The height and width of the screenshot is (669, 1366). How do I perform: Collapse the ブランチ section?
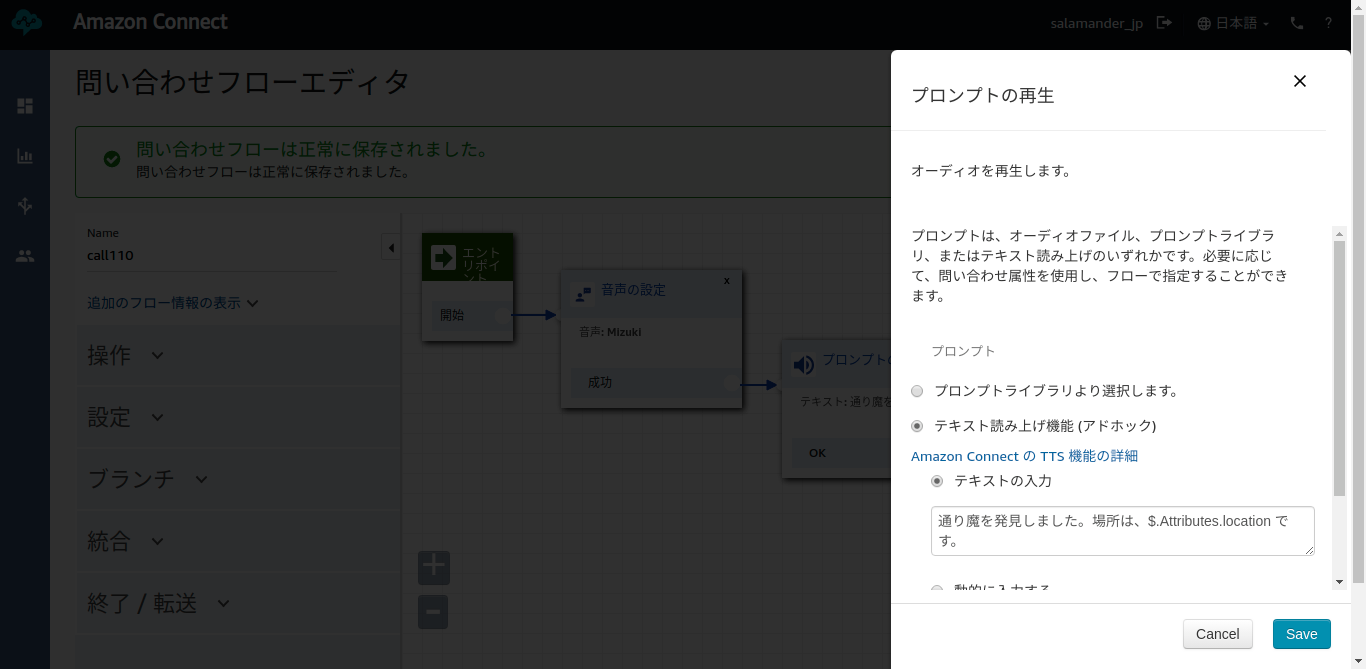[146, 479]
